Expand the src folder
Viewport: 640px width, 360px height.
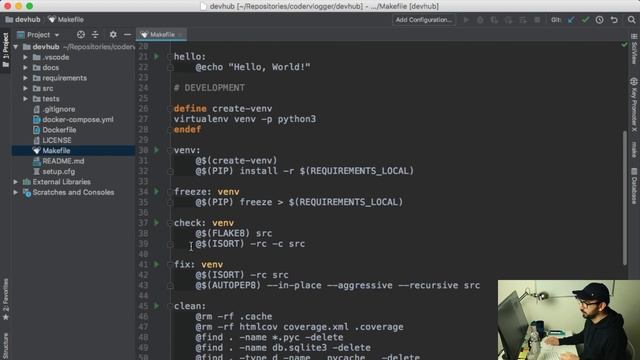click(x=26, y=89)
